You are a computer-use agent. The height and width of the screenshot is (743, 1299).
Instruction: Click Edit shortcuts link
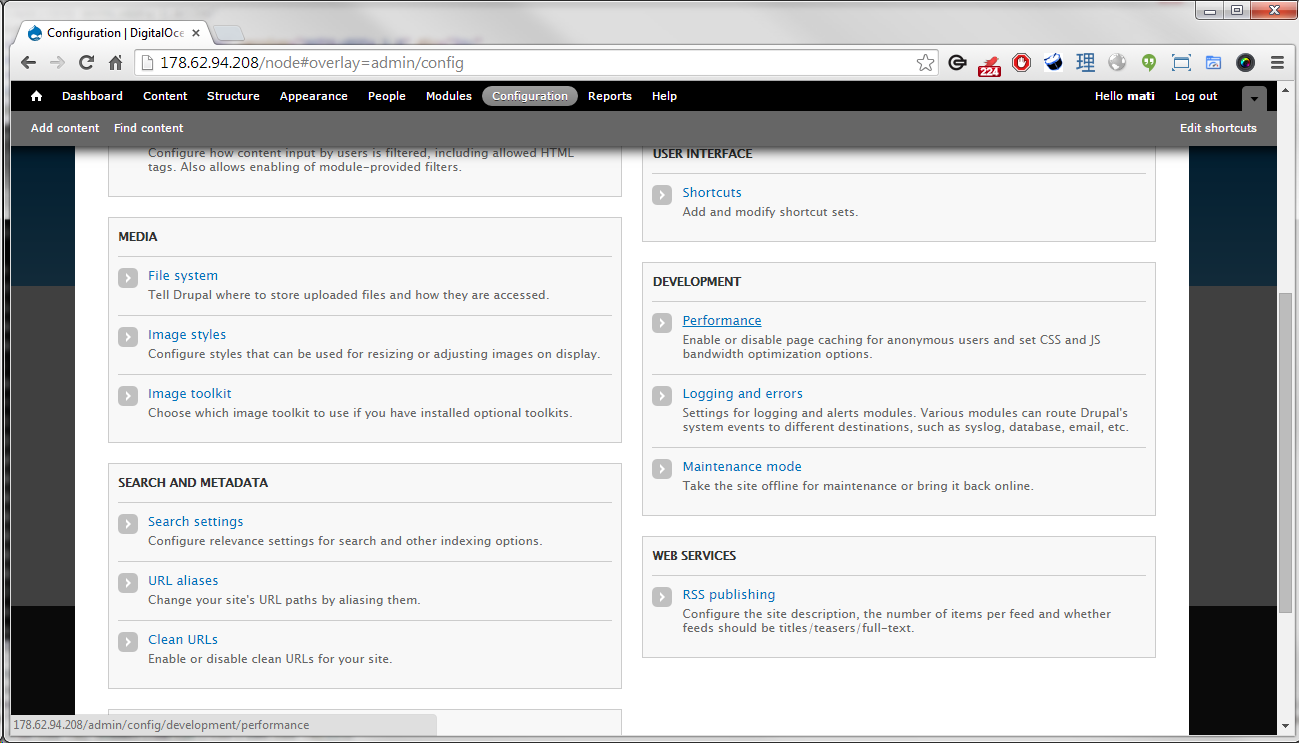pyautogui.click(x=1218, y=128)
